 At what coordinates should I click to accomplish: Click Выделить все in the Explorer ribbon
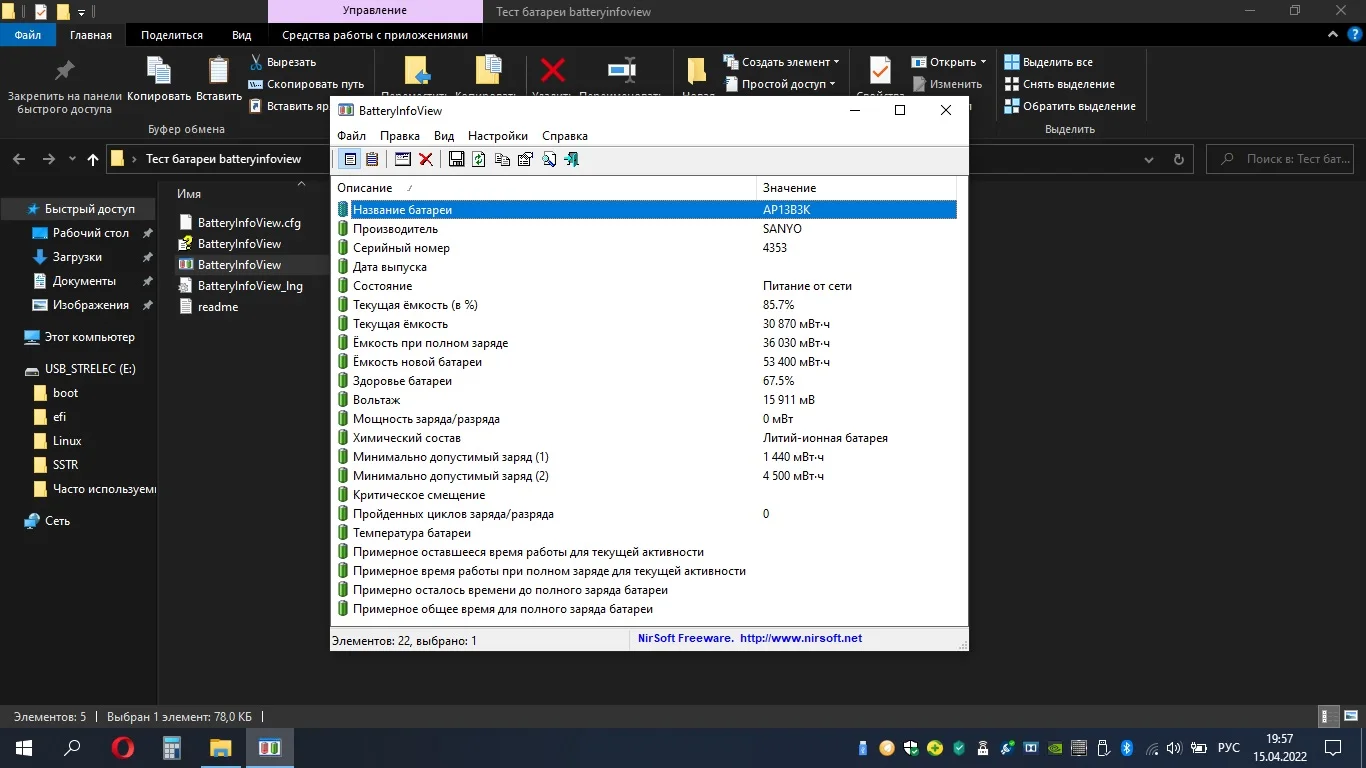[x=1049, y=62]
